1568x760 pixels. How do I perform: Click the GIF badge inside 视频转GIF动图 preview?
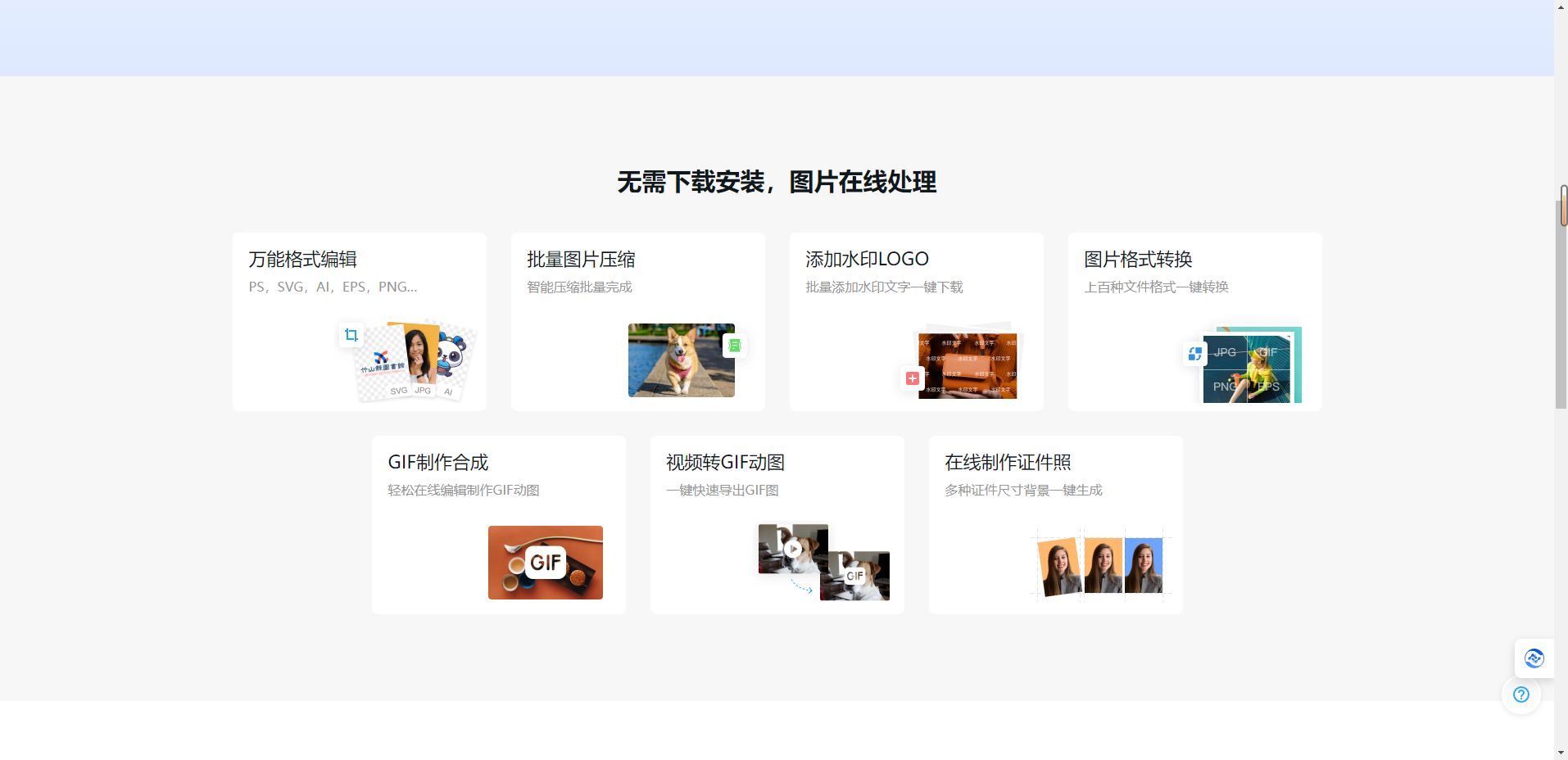(854, 575)
